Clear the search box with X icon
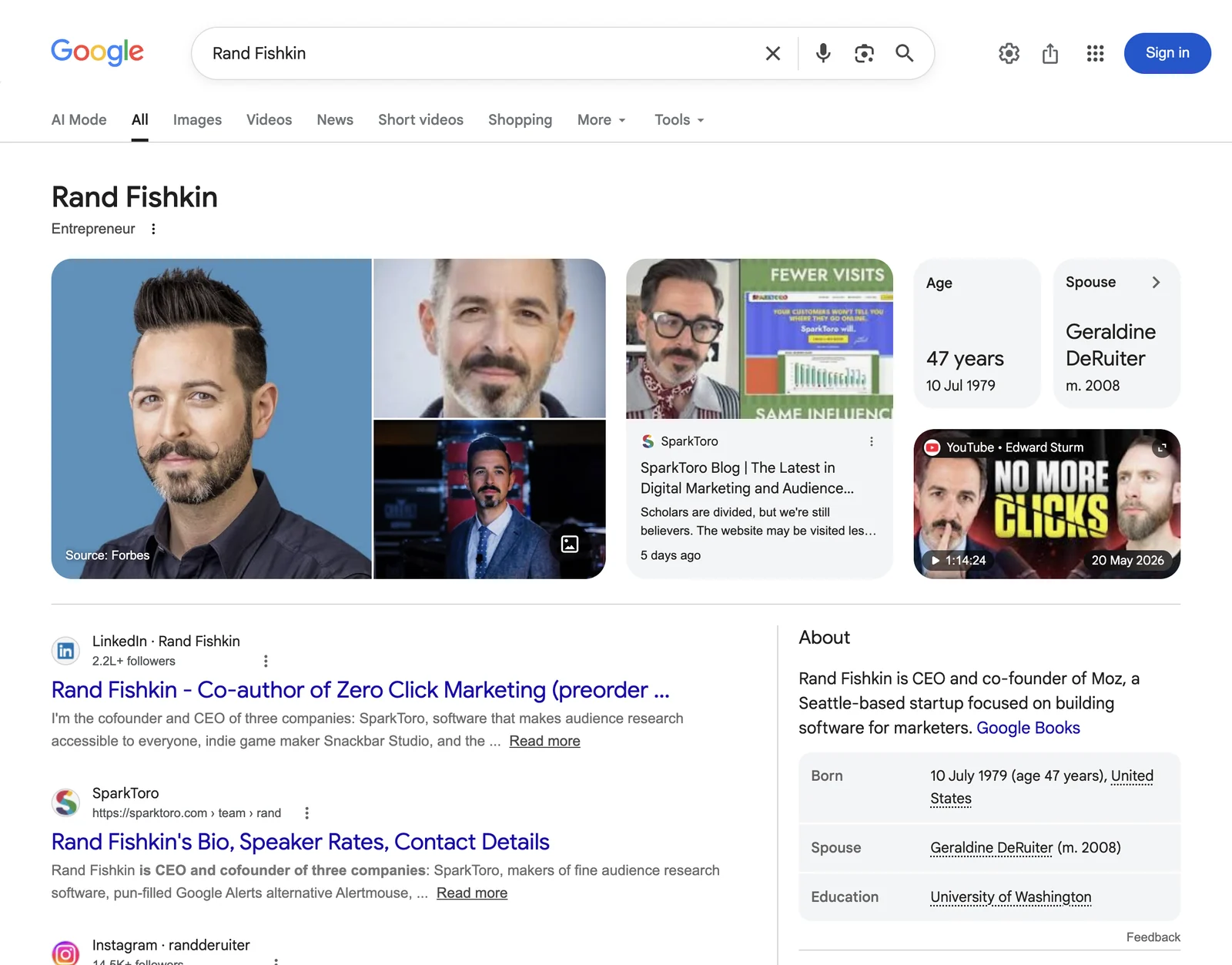The height and width of the screenshot is (965, 1232). coord(773,53)
